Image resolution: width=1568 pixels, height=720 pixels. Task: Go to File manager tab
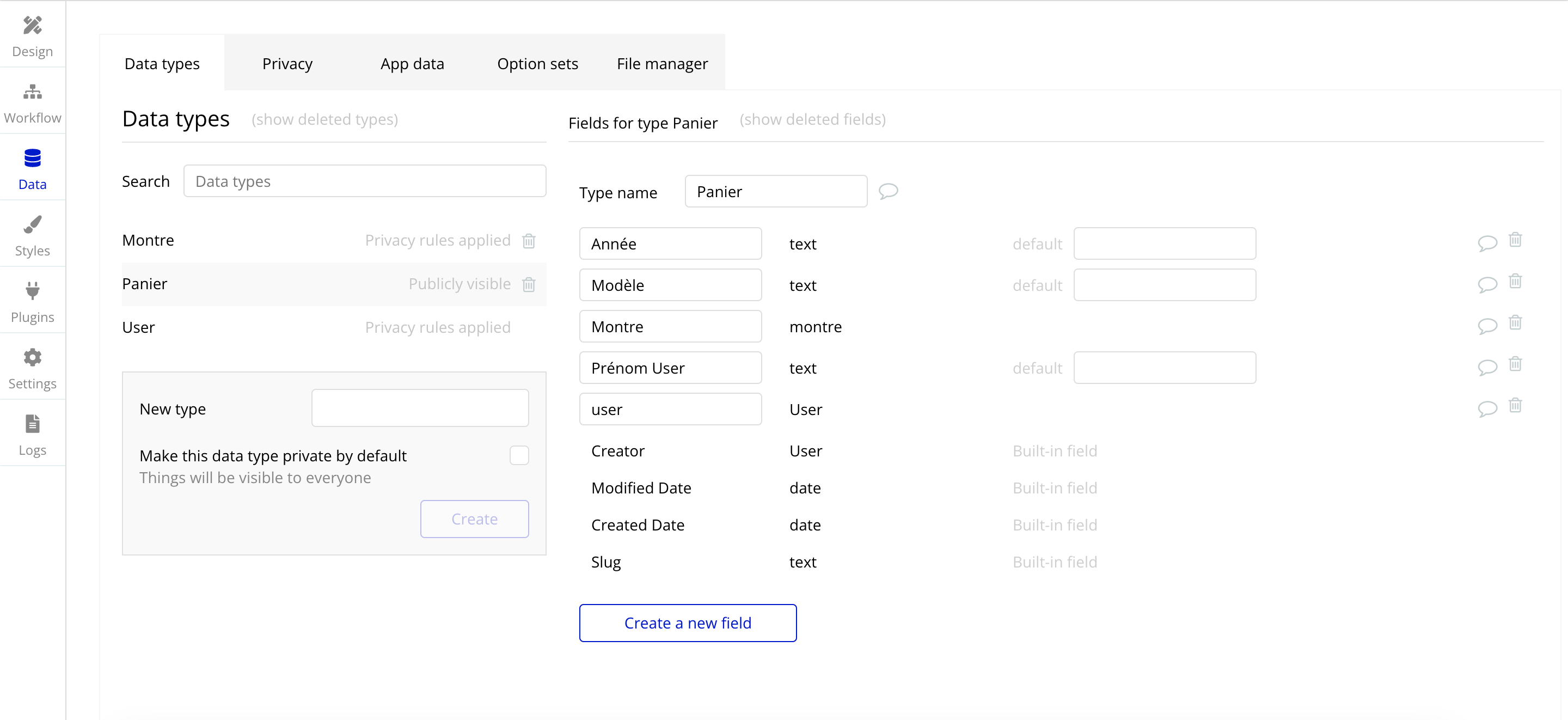pyautogui.click(x=661, y=63)
